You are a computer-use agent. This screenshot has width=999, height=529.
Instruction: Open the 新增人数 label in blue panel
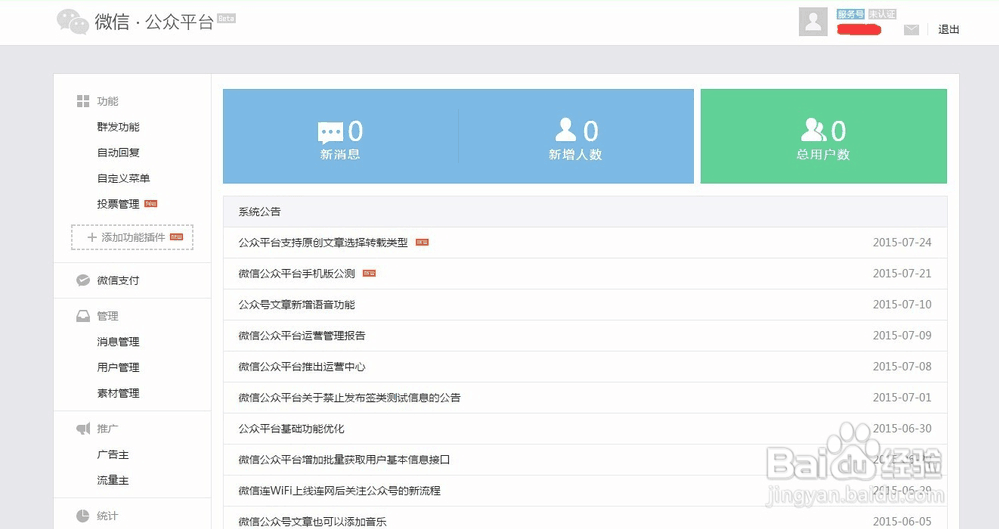point(575,154)
